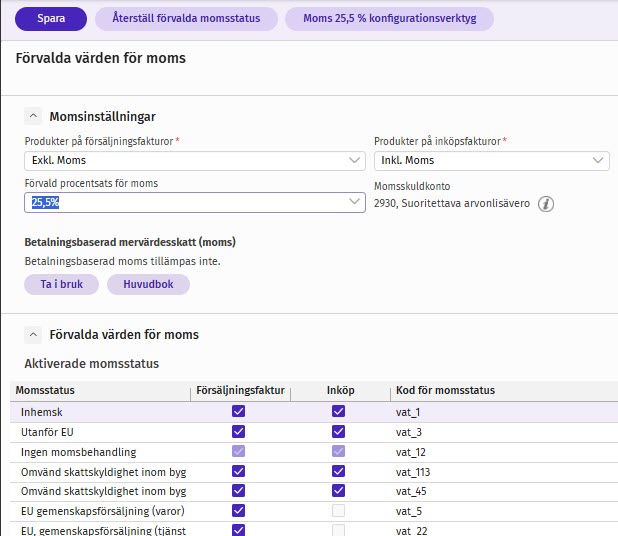Select the Inhemsk row
This screenshot has width=618, height=536.
[x=314, y=412]
